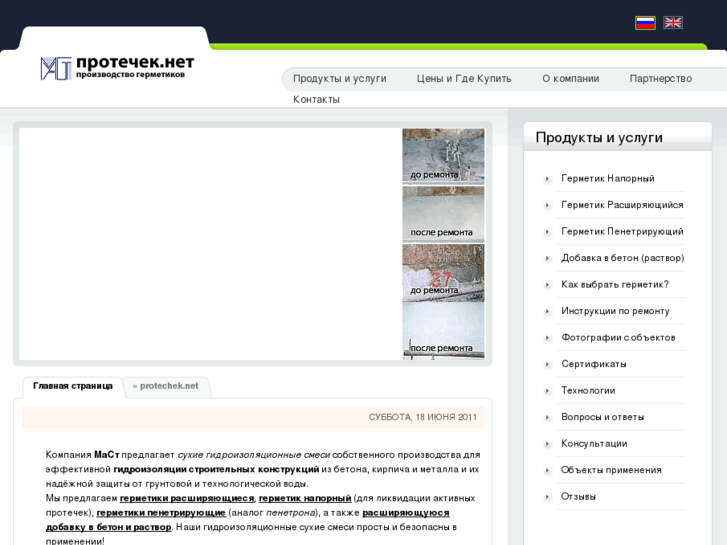727x545 pixels.
Task: Follow герметики расширяющиеся article link
Action: pos(187,498)
